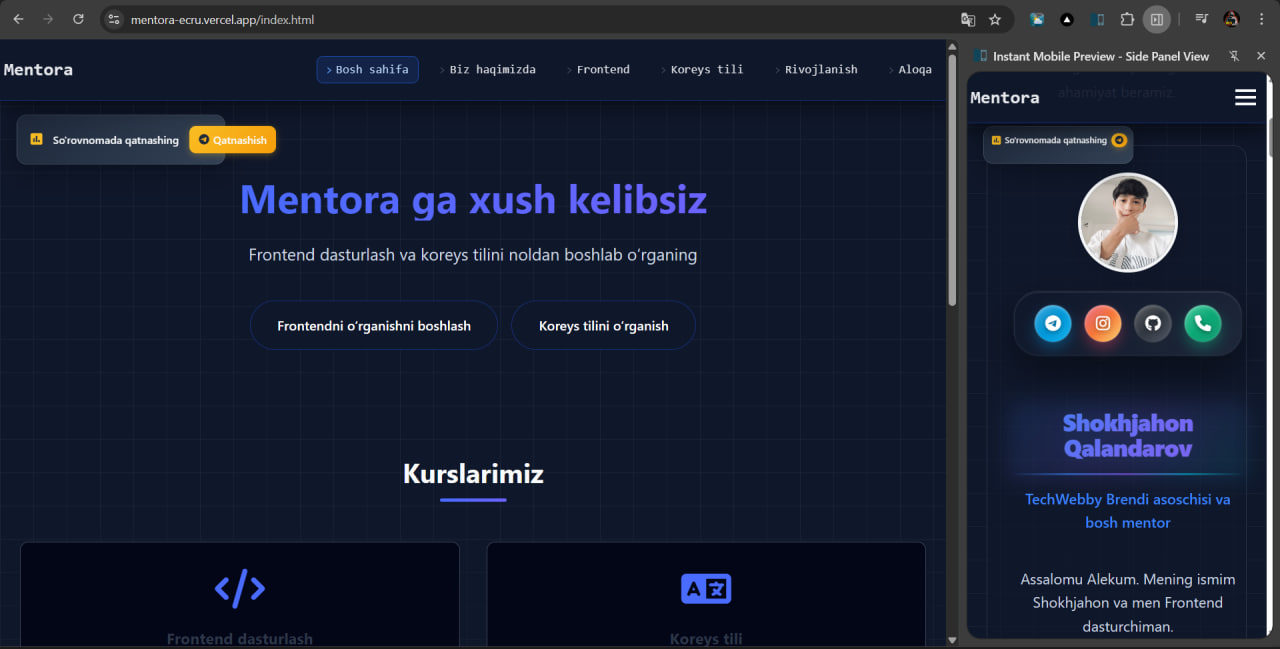Click the Instant Mobile Preview extension icon
This screenshot has height=649, width=1280.
tap(1097, 19)
